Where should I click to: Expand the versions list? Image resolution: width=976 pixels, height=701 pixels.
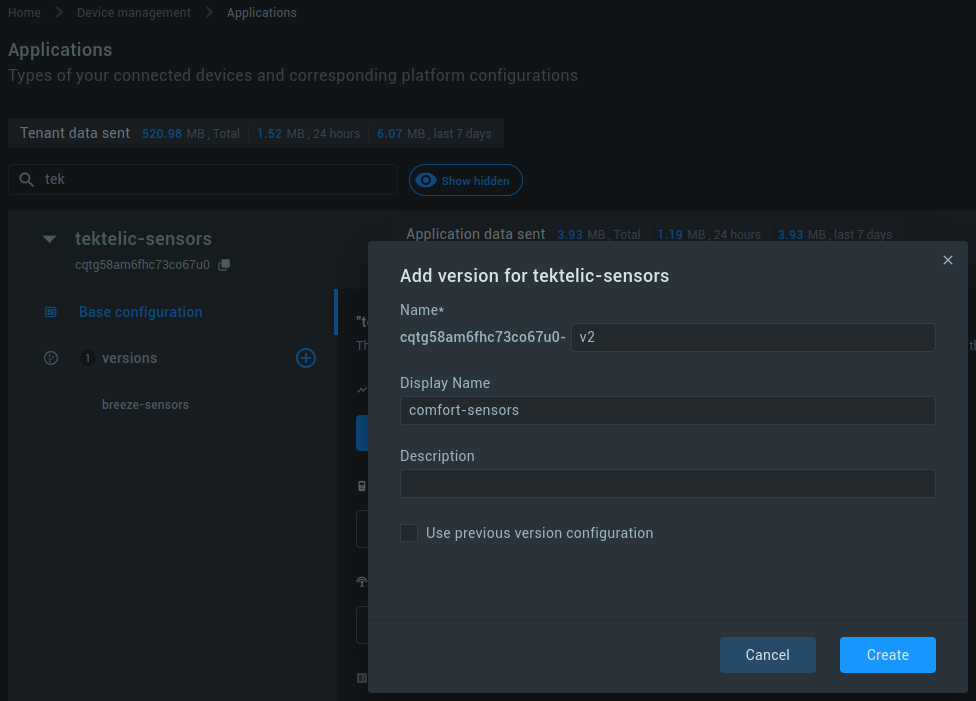click(129, 358)
